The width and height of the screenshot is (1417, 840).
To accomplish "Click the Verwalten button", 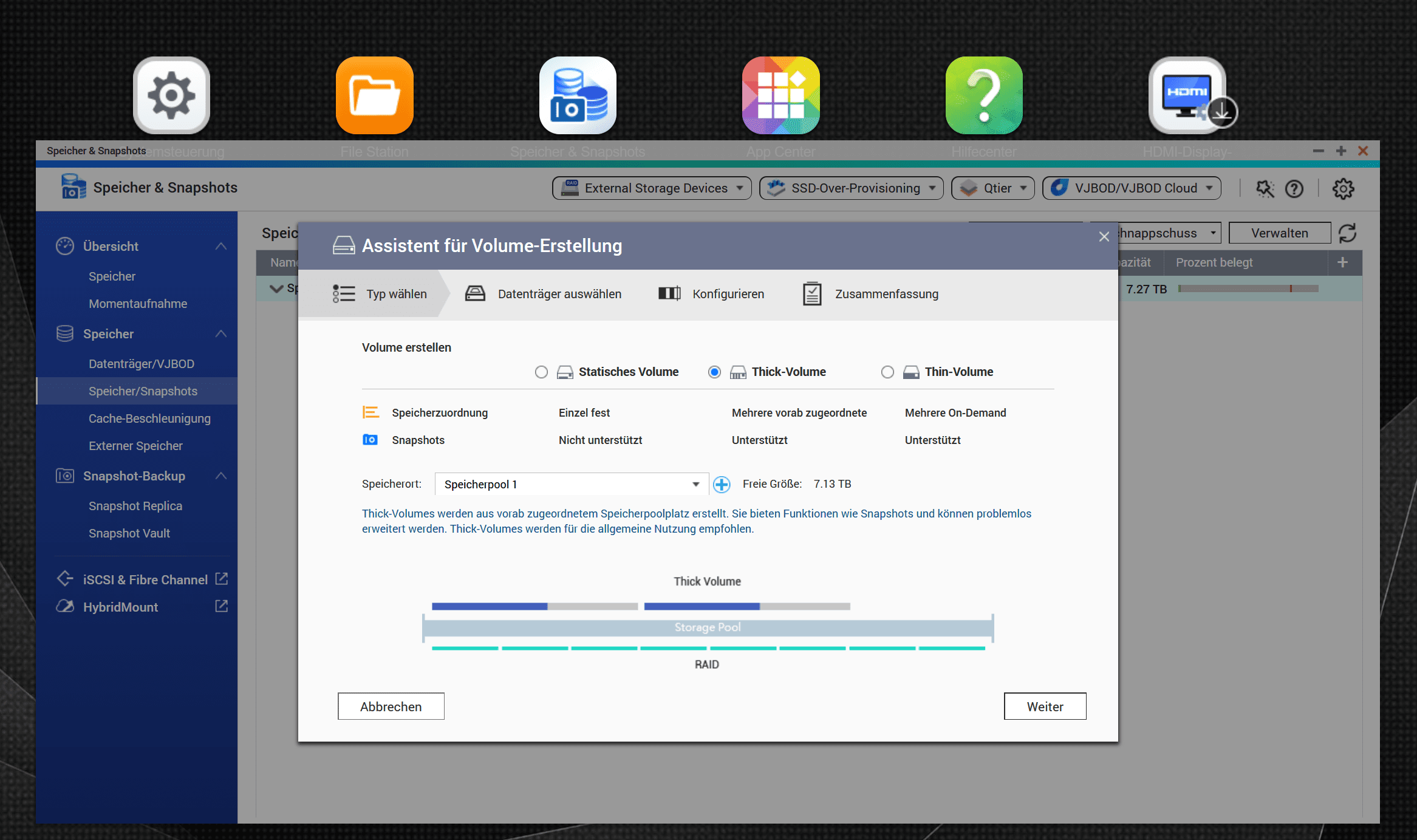I will (x=1280, y=233).
